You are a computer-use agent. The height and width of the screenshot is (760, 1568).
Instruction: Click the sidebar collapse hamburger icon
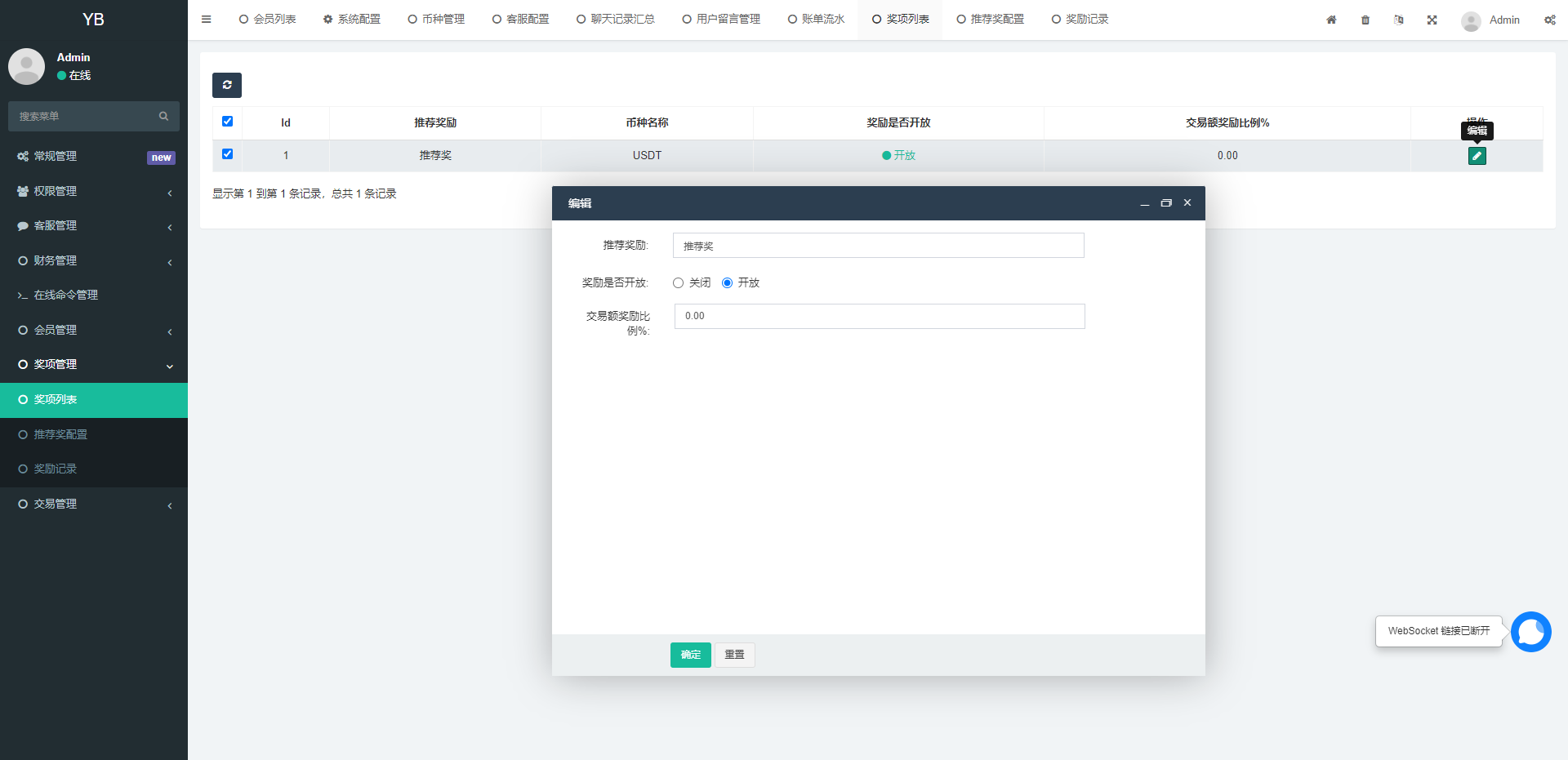206,19
